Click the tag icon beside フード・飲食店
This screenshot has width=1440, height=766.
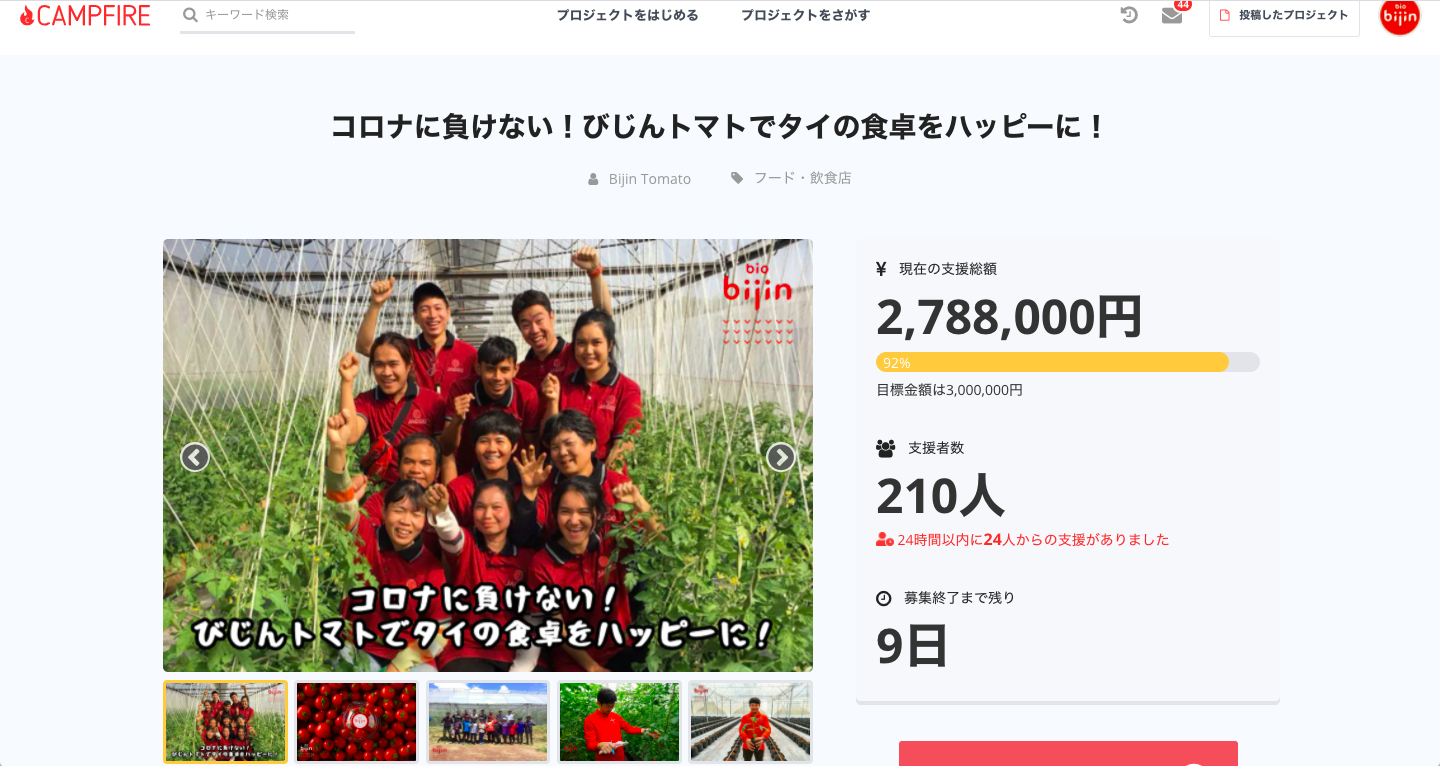tap(737, 178)
